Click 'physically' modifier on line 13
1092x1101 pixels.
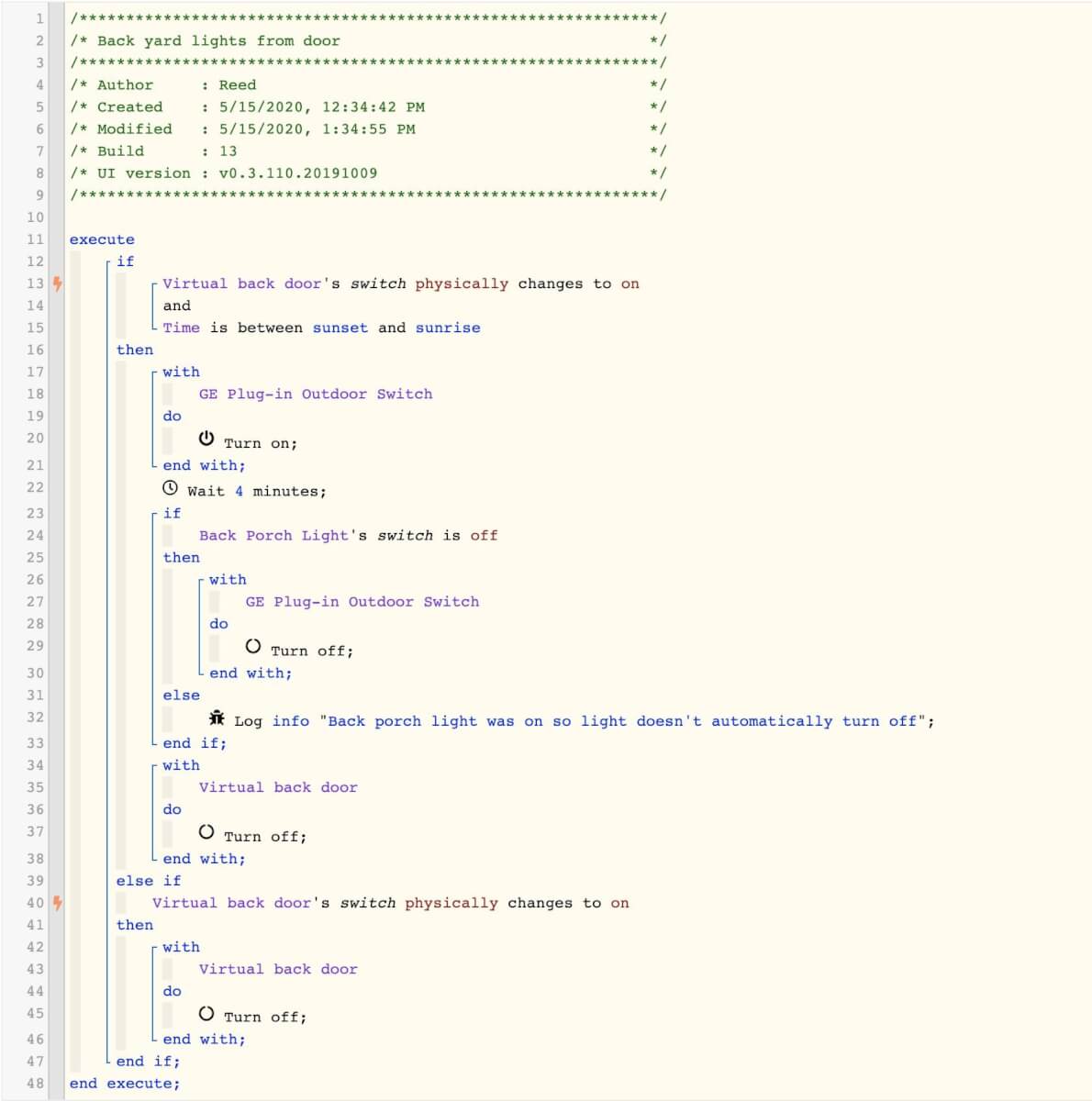[x=462, y=284]
